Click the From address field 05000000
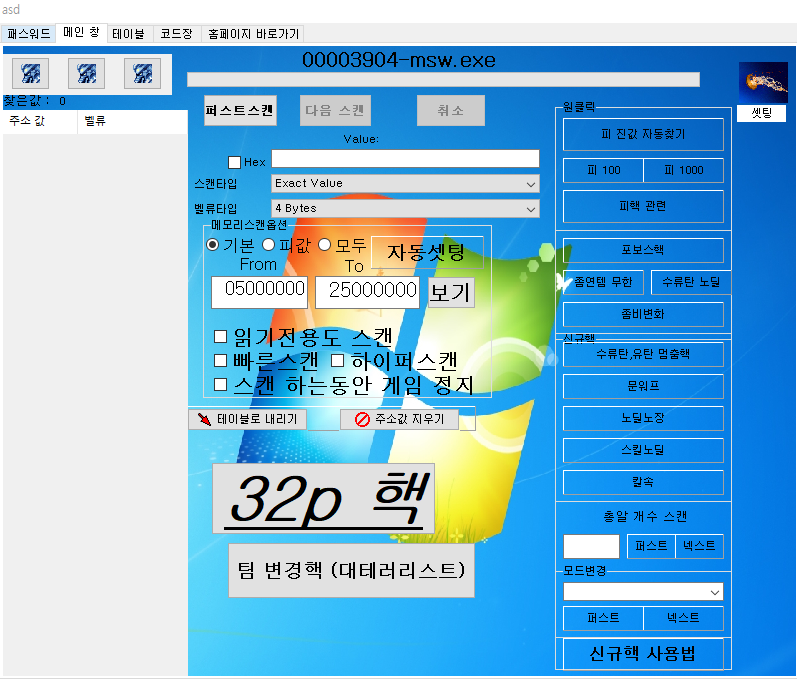This screenshot has width=797, height=679. [260, 292]
